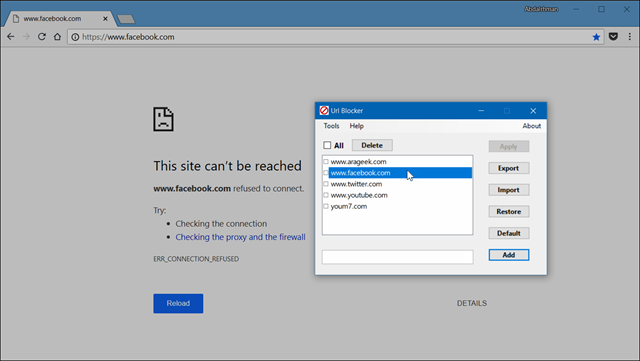This screenshot has width=640, height=361.
Task: Close the Url Blocker window
Action: coord(533,111)
